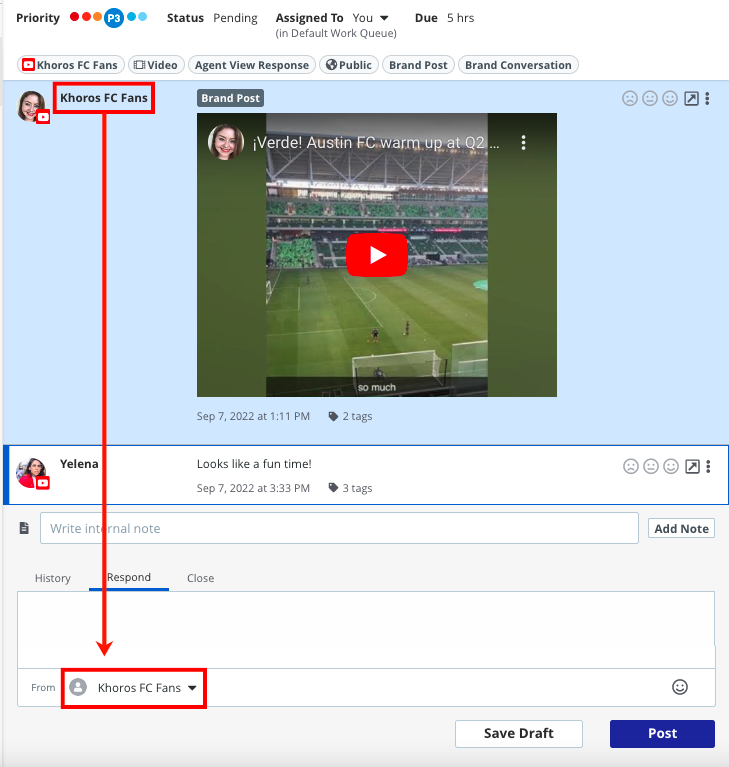Click the Due 5 hrs value
This screenshot has height=767, width=729.
click(x=460, y=18)
